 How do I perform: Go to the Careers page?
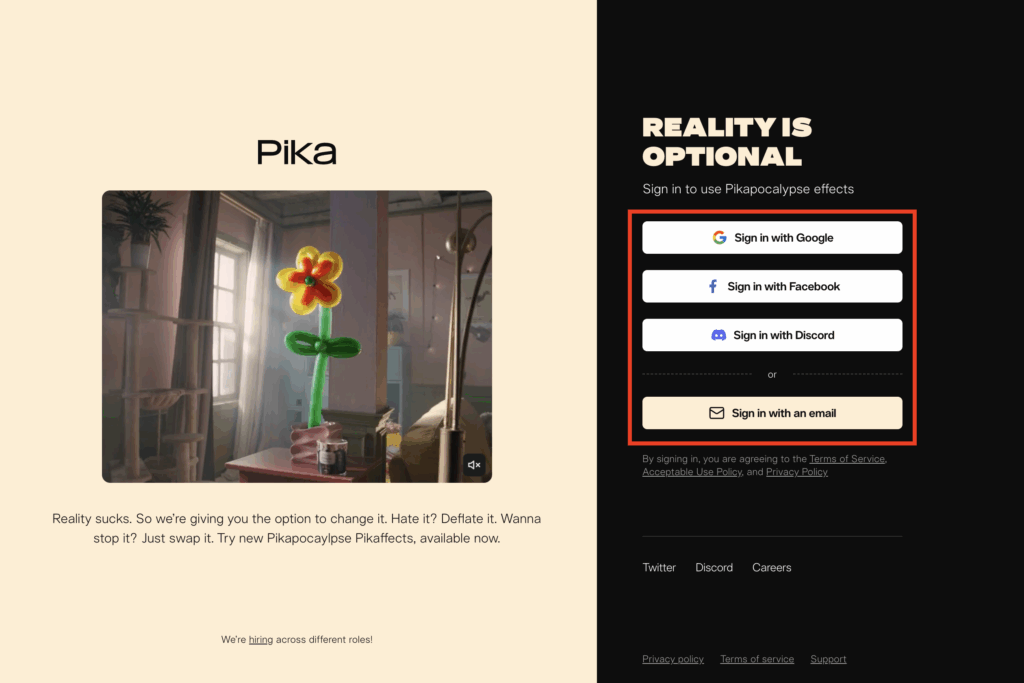point(771,567)
